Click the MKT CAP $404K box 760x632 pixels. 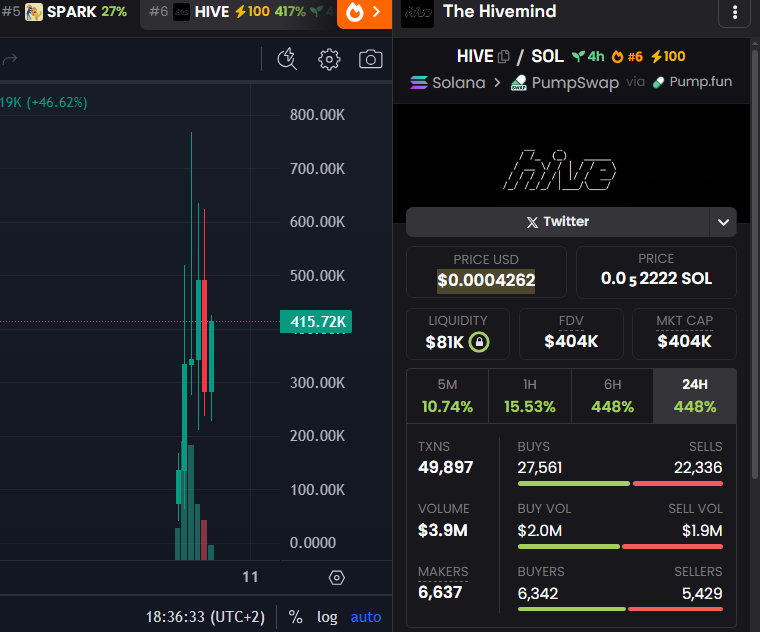[684, 334]
